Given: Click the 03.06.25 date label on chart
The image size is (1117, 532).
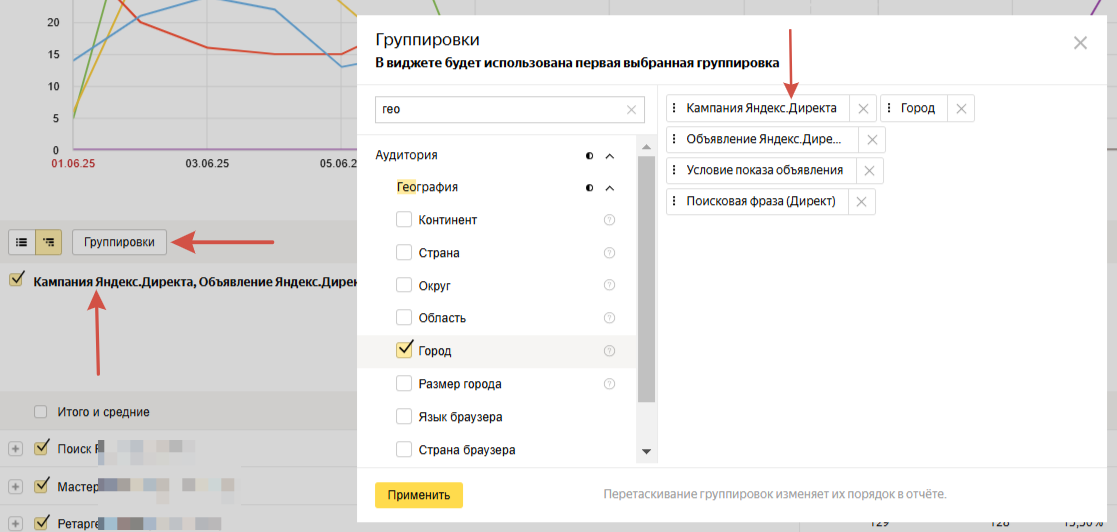Looking at the screenshot, I should [x=207, y=164].
